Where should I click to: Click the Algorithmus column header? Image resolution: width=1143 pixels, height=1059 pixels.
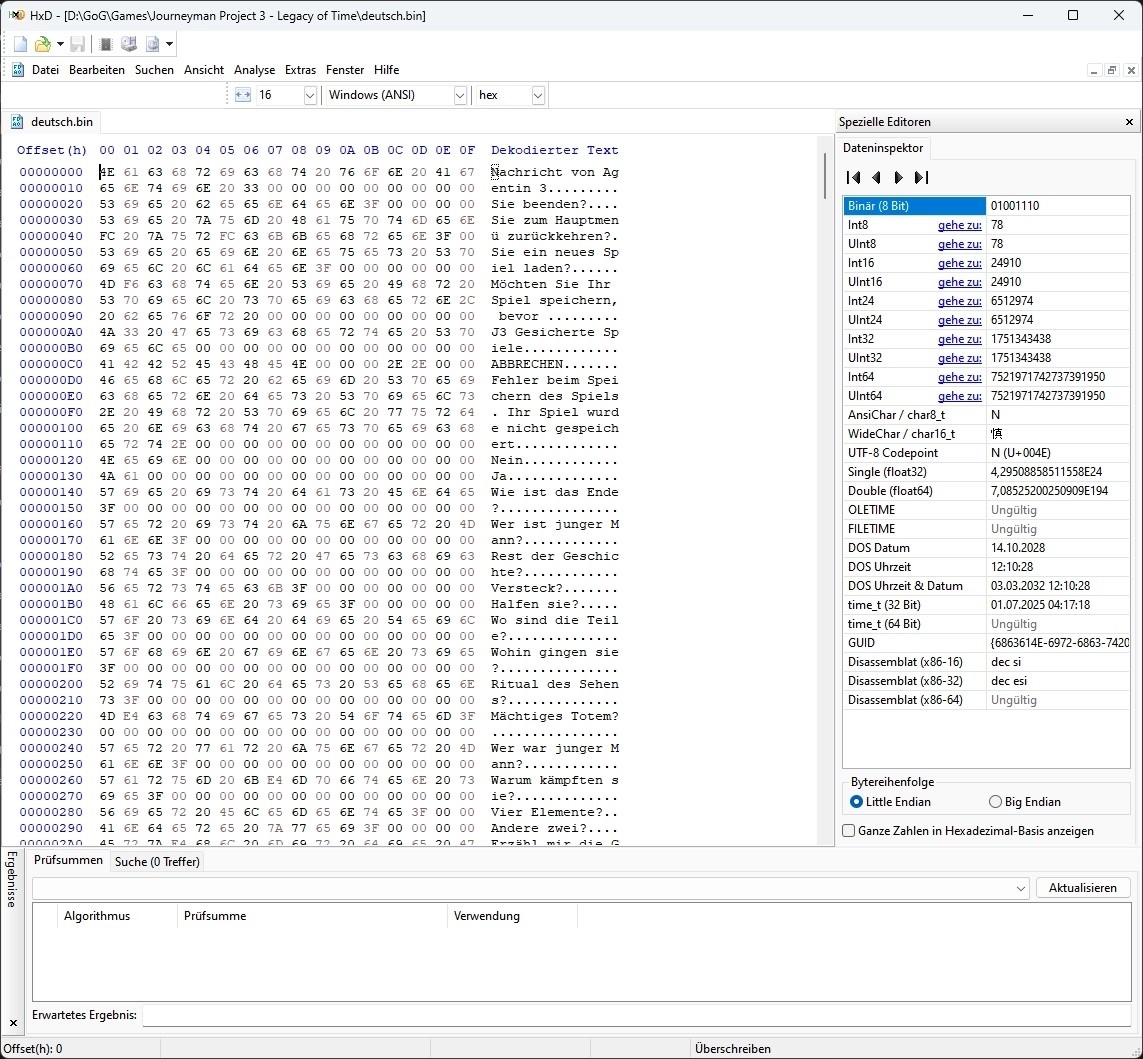coord(117,916)
